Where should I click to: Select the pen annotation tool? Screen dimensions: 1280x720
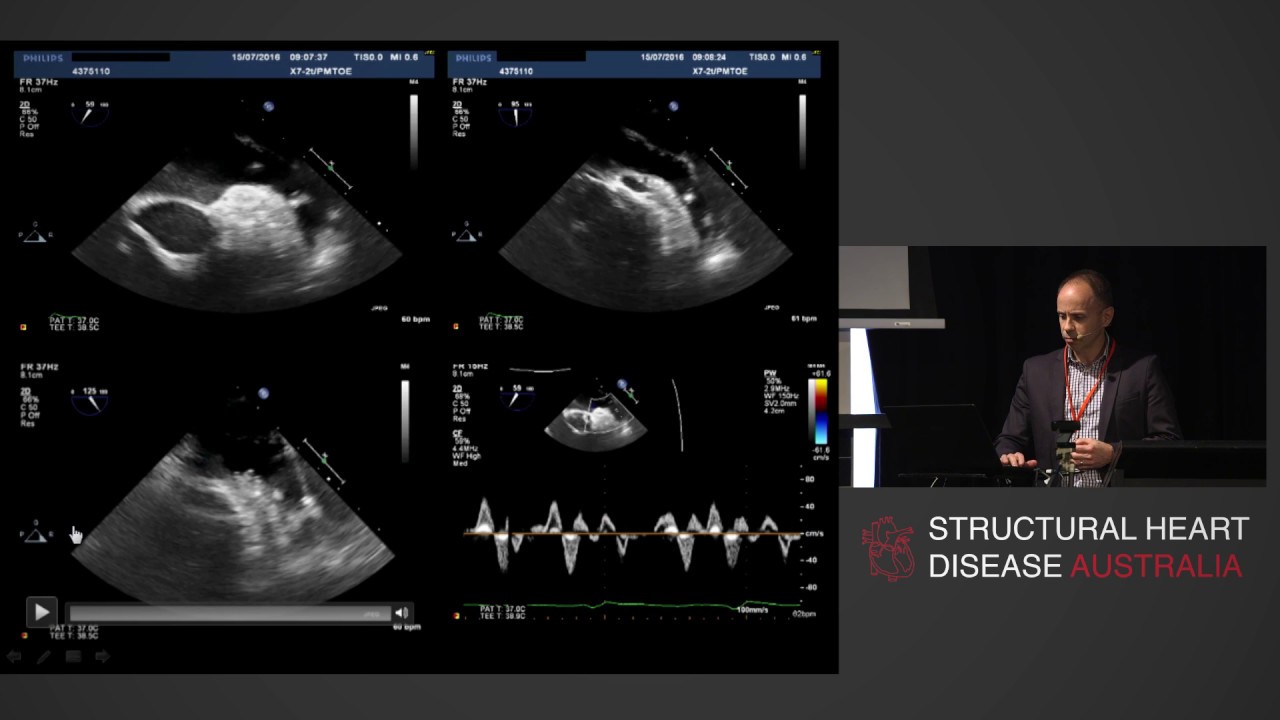click(x=43, y=657)
